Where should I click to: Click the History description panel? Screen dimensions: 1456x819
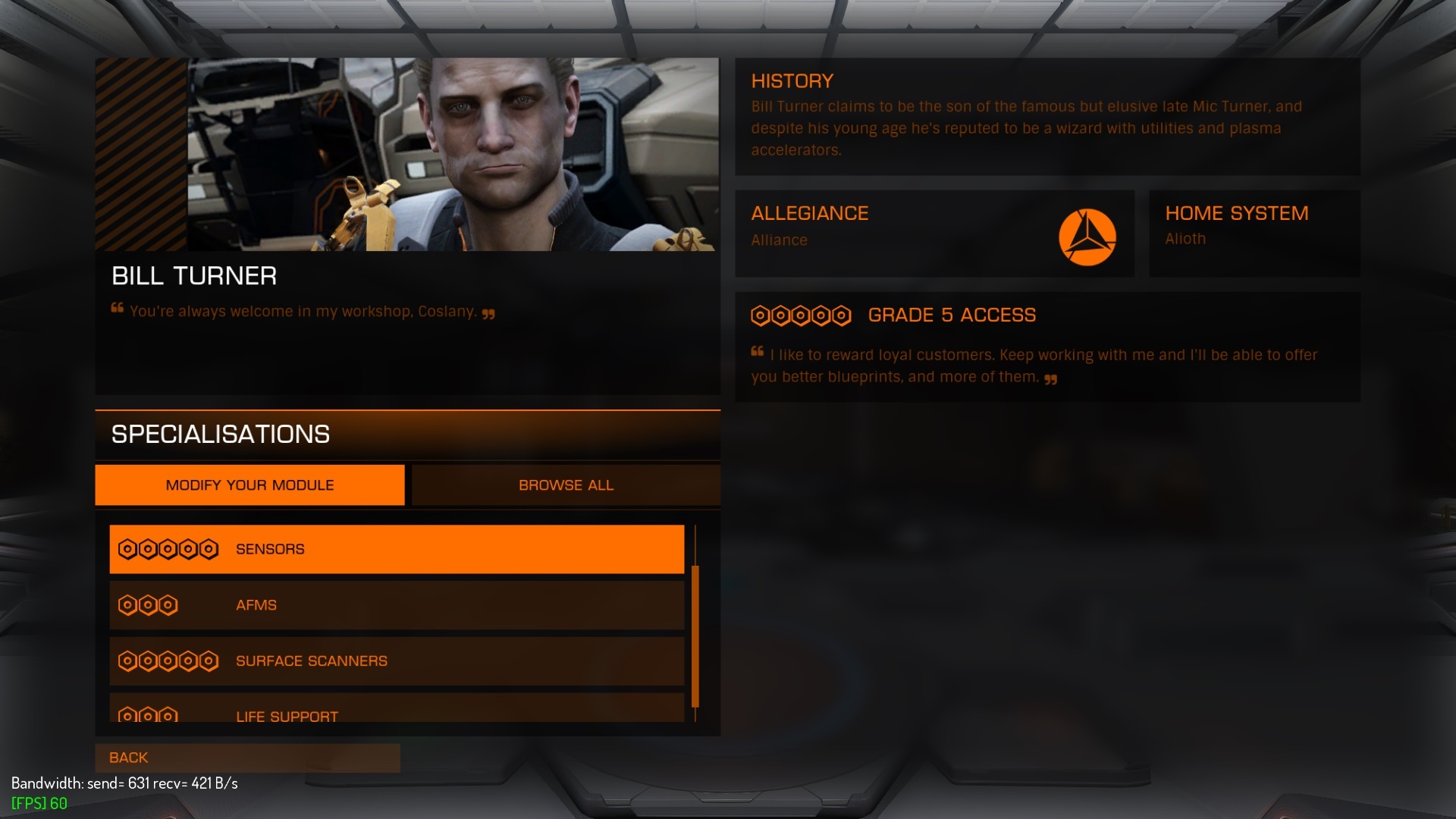tap(1047, 117)
